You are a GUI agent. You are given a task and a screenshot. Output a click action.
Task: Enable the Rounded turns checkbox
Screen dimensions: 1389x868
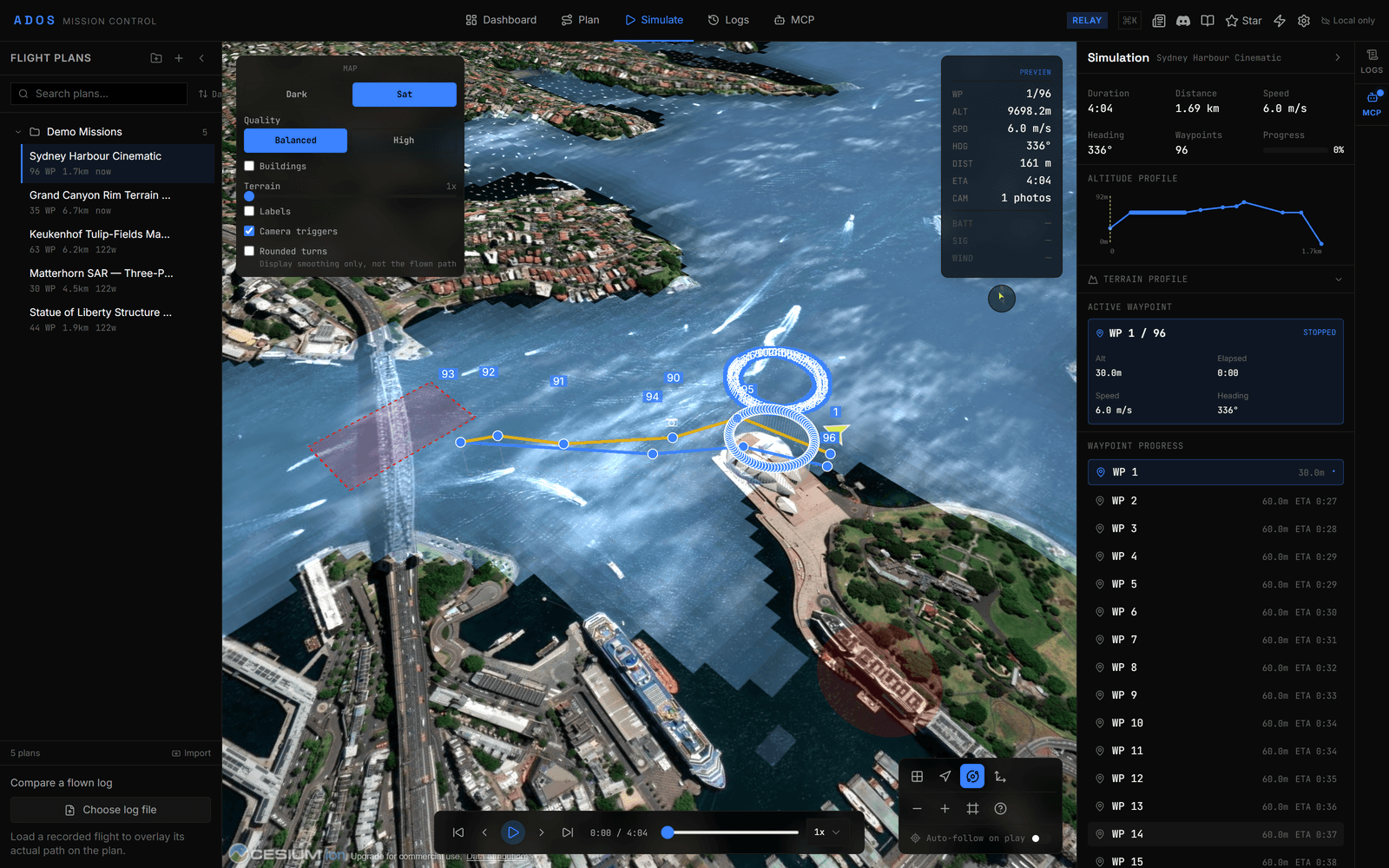(249, 251)
